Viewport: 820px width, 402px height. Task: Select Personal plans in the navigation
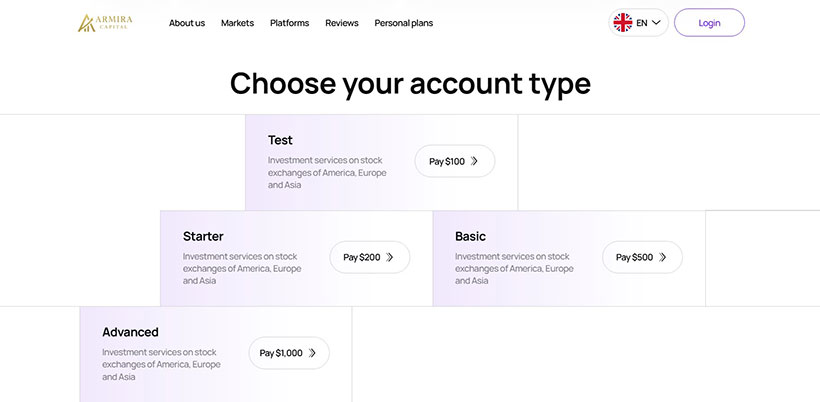pos(404,23)
